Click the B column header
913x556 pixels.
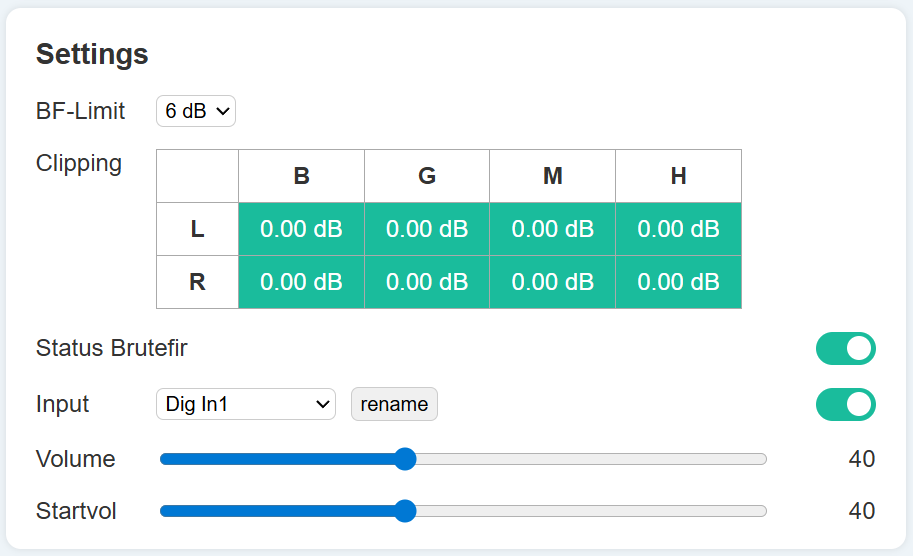pyautogui.click(x=301, y=176)
